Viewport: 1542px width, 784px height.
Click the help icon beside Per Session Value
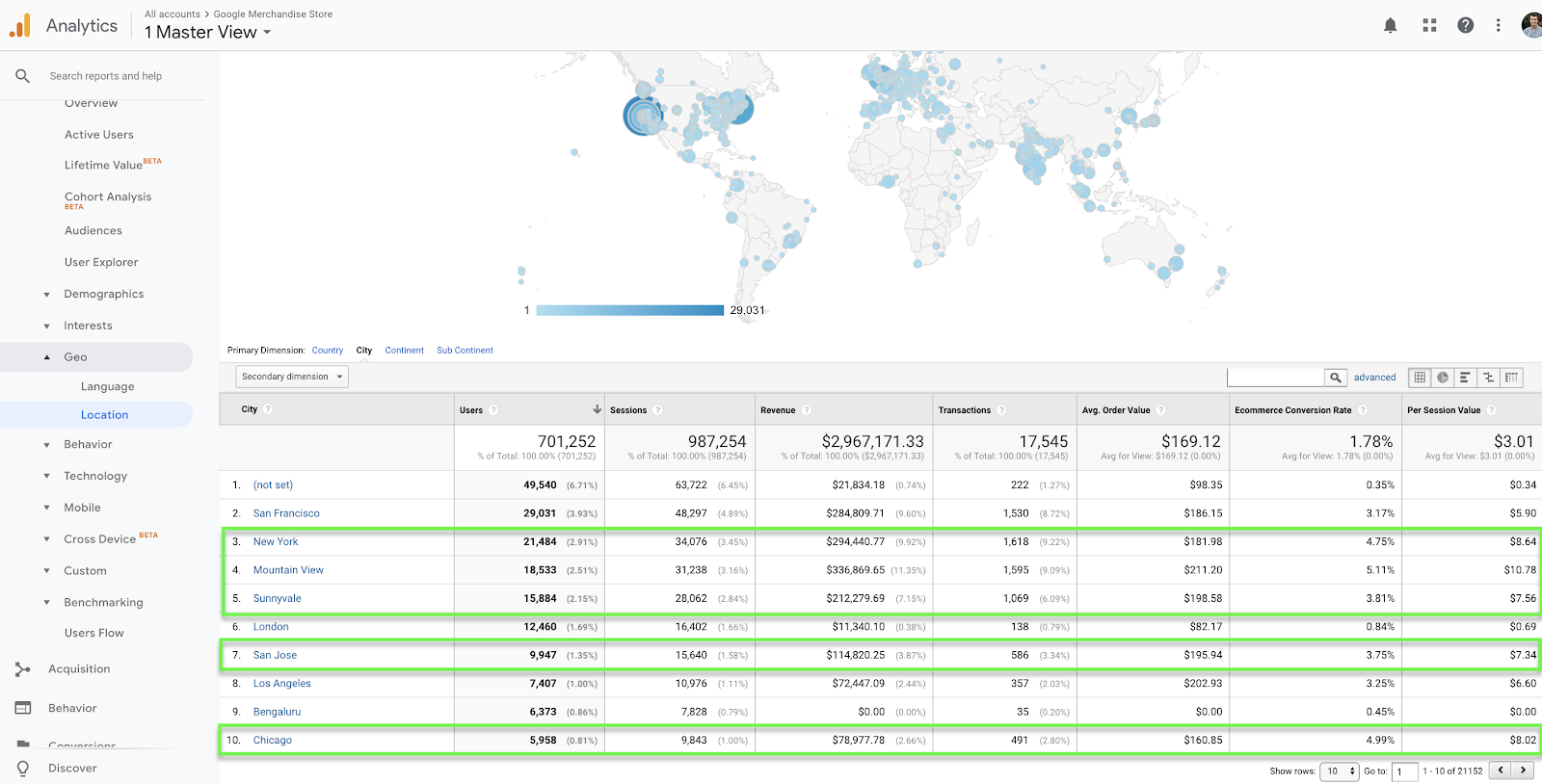1491,410
